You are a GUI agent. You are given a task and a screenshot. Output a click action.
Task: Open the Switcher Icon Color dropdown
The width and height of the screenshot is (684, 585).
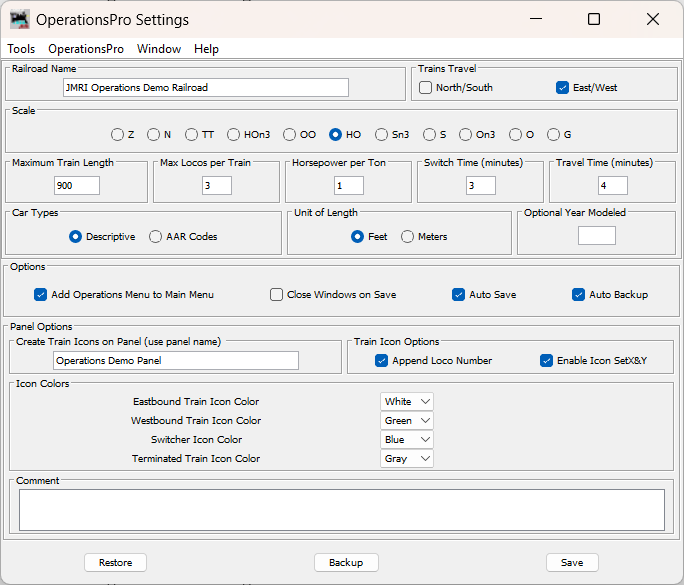(x=407, y=440)
